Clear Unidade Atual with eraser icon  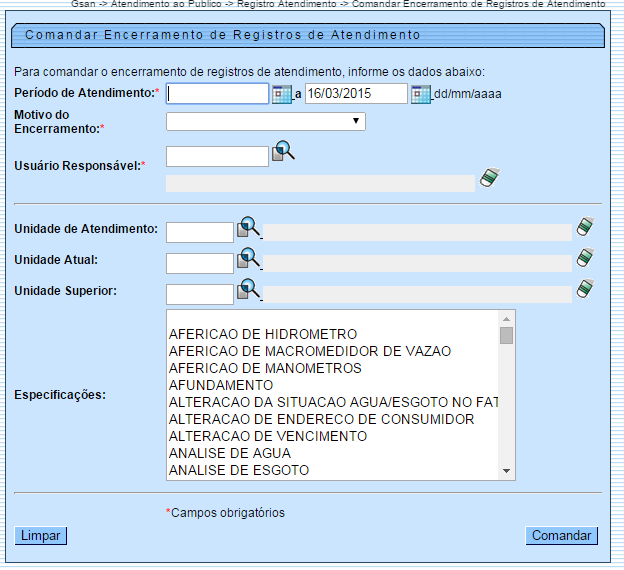click(x=586, y=259)
